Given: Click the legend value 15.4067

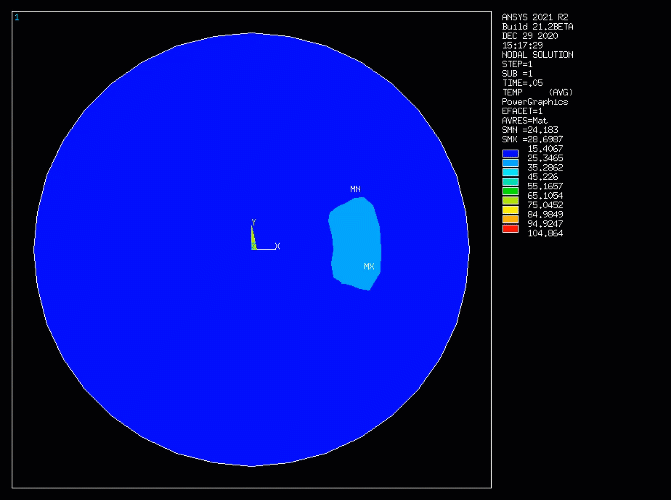Looking at the screenshot, I should coord(545,149).
